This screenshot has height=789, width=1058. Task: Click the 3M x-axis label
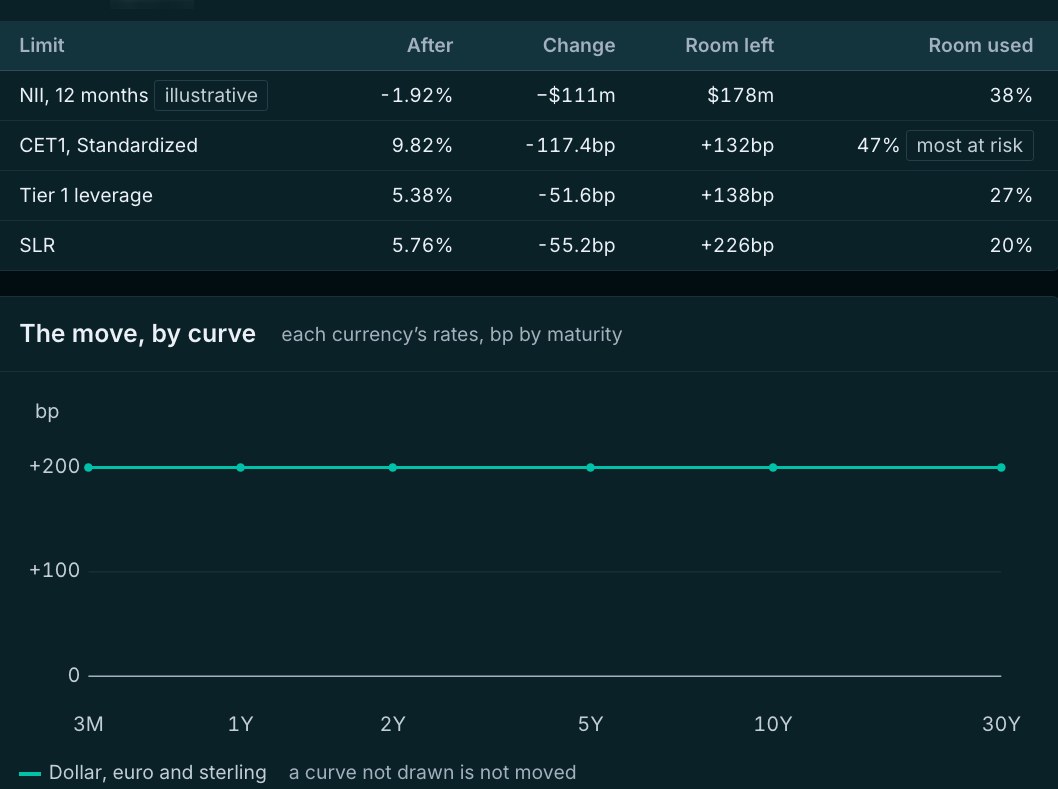[x=88, y=724]
